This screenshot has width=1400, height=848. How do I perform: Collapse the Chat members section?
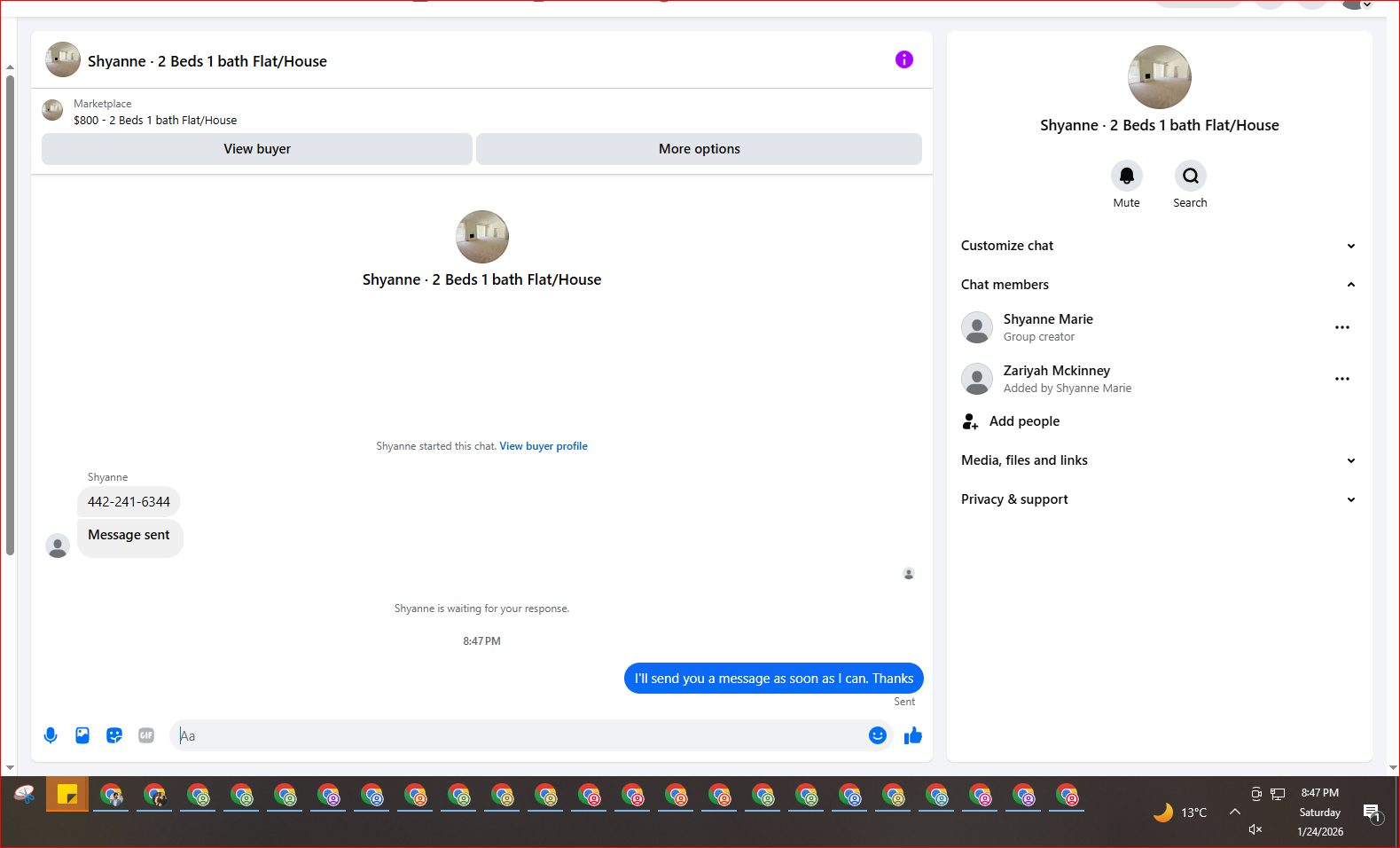tap(1158, 285)
